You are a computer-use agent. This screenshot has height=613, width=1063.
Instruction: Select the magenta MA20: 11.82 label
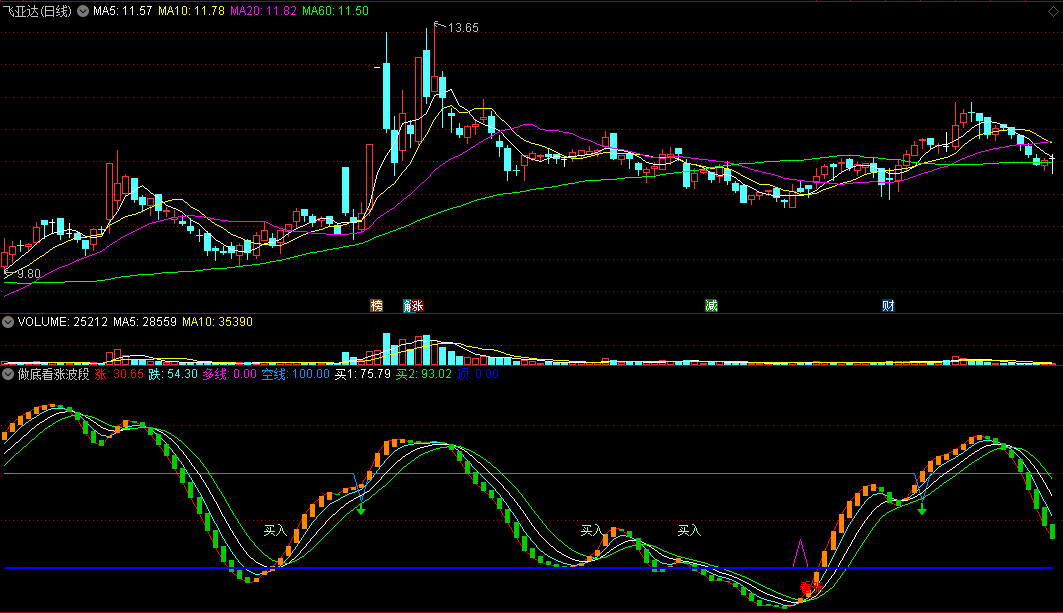click(263, 11)
